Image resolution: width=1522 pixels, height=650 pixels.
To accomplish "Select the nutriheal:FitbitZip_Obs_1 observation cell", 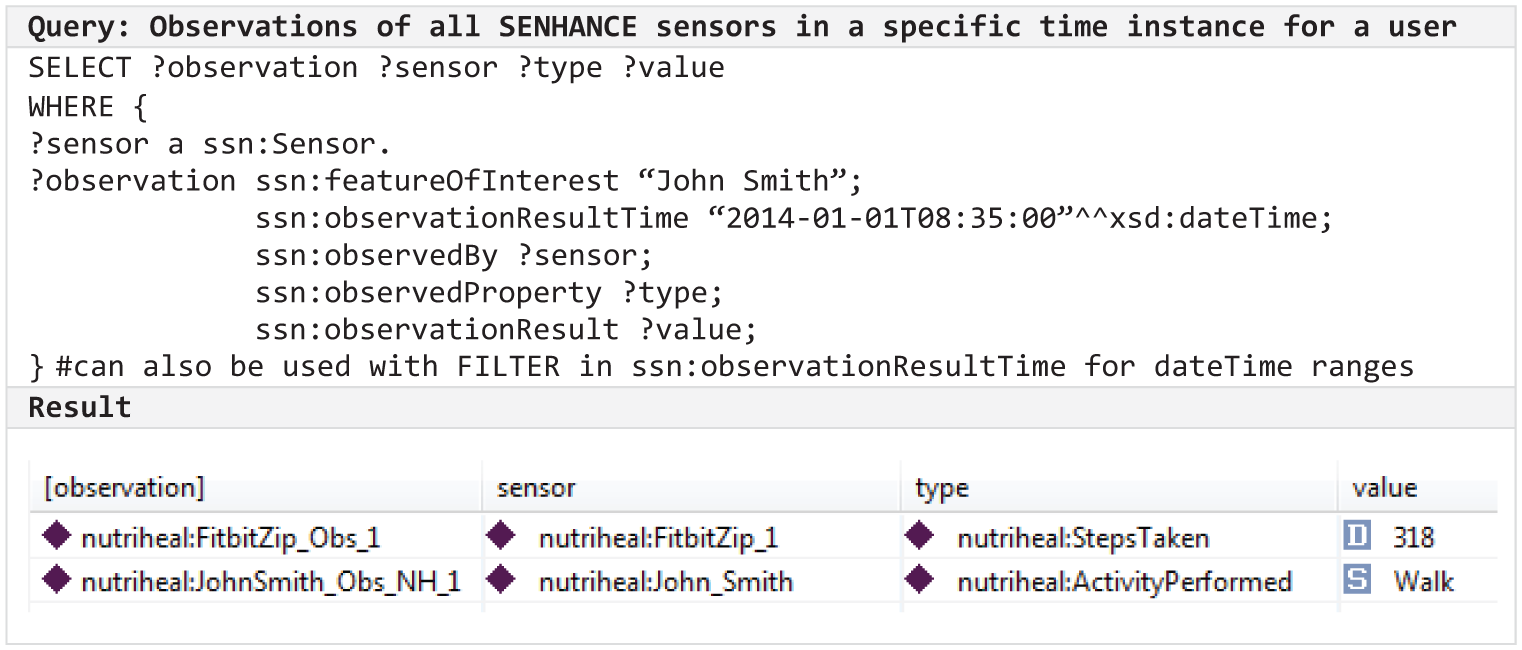I will [x=256, y=537].
